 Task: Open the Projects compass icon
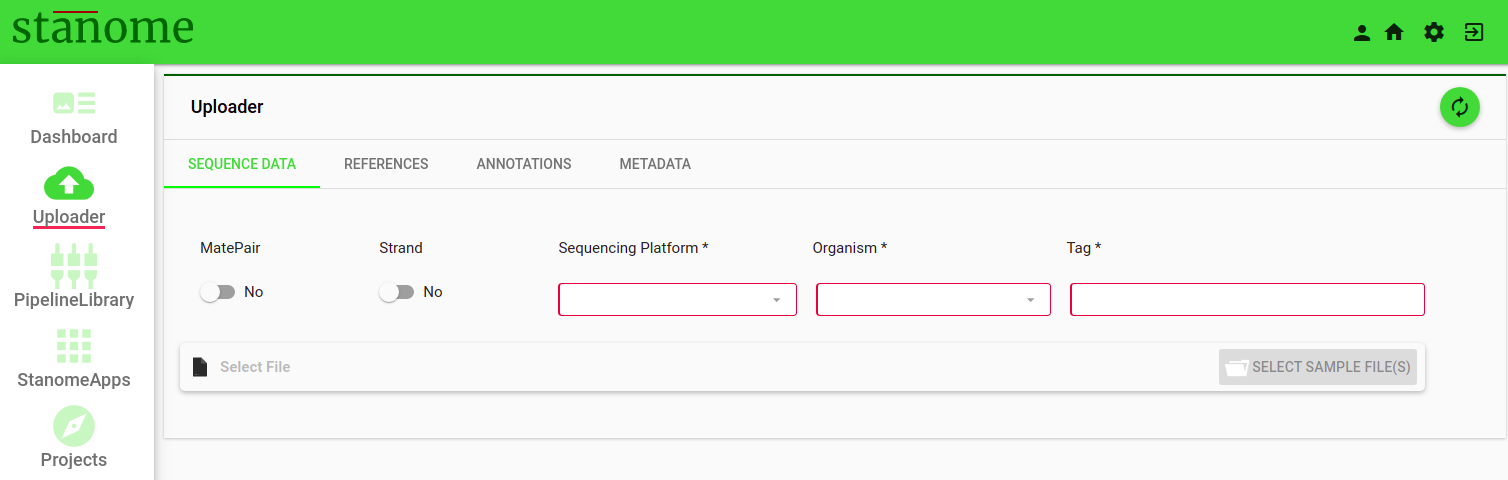[74, 427]
